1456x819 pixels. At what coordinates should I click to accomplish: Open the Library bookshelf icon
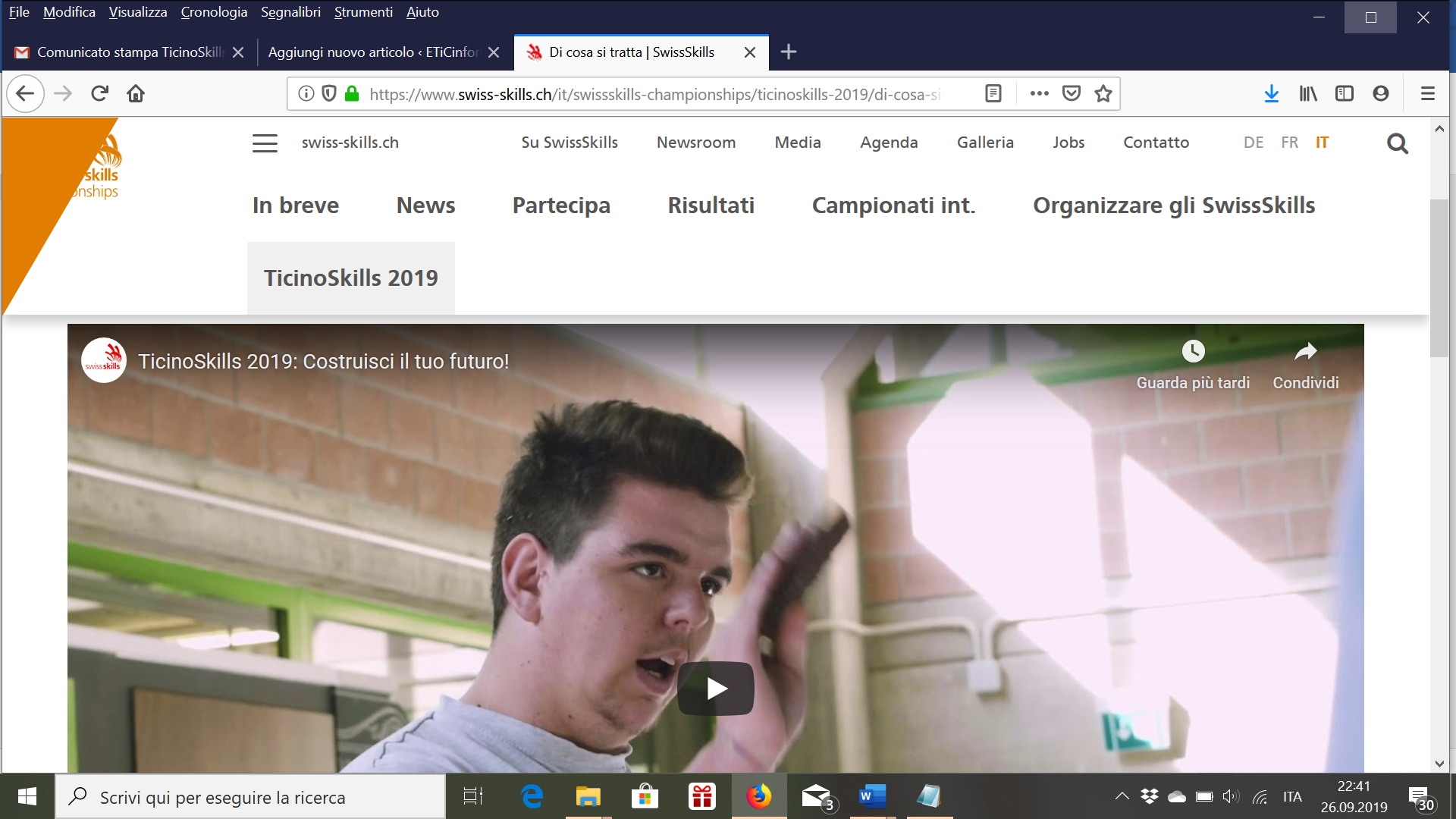[x=1308, y=93]
